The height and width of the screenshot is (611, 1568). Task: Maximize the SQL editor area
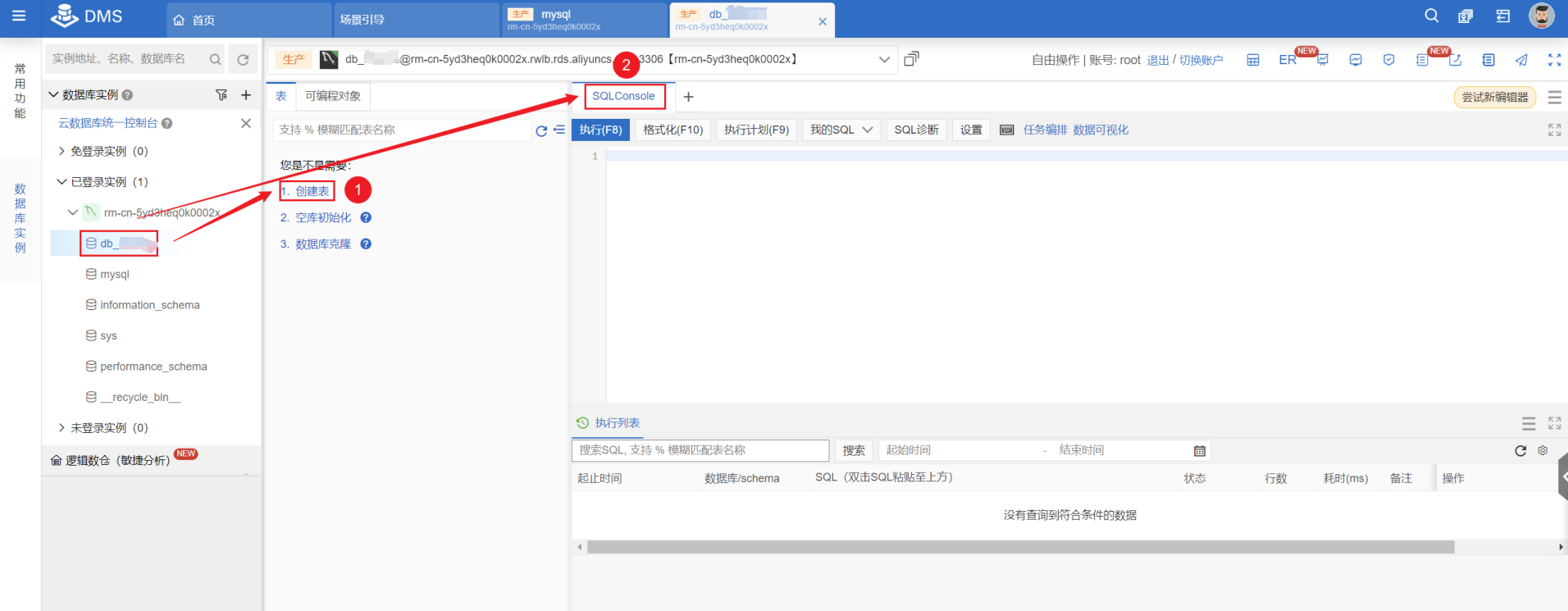1554,130
